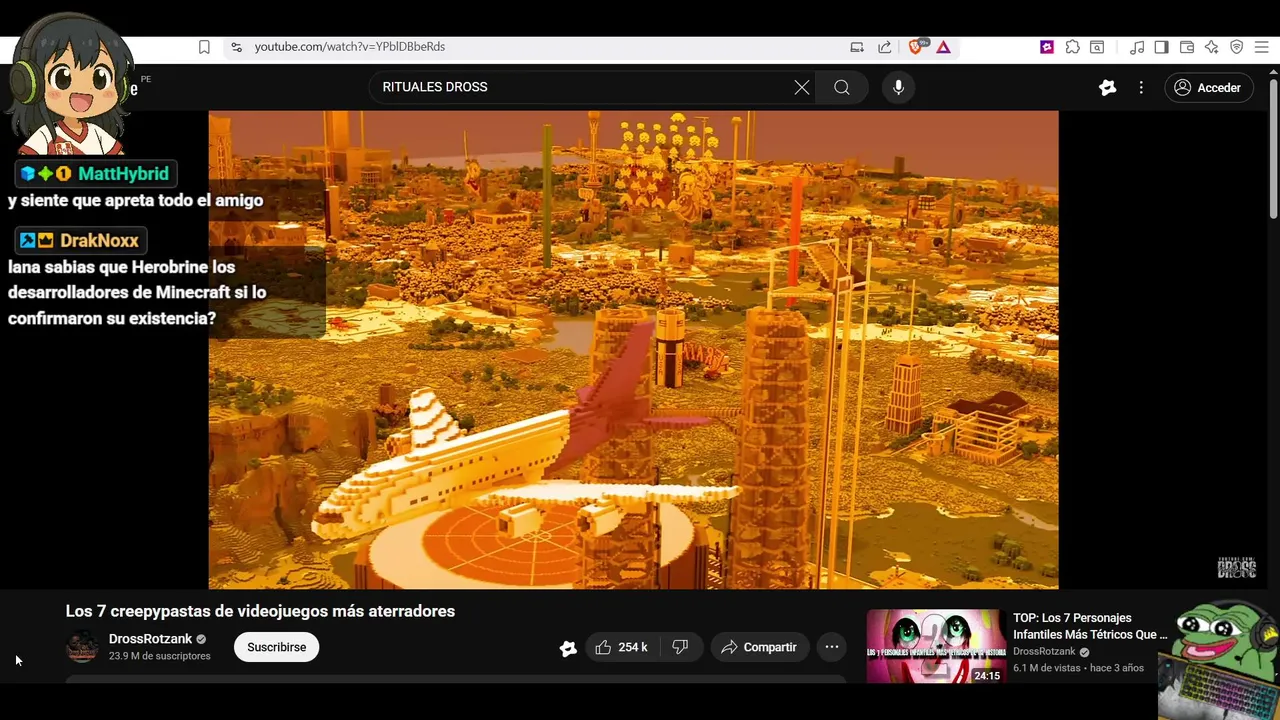Click MattHybrid username in chat overlay
Viewport: 1280px width, 720px height.
tap(123, 174)
